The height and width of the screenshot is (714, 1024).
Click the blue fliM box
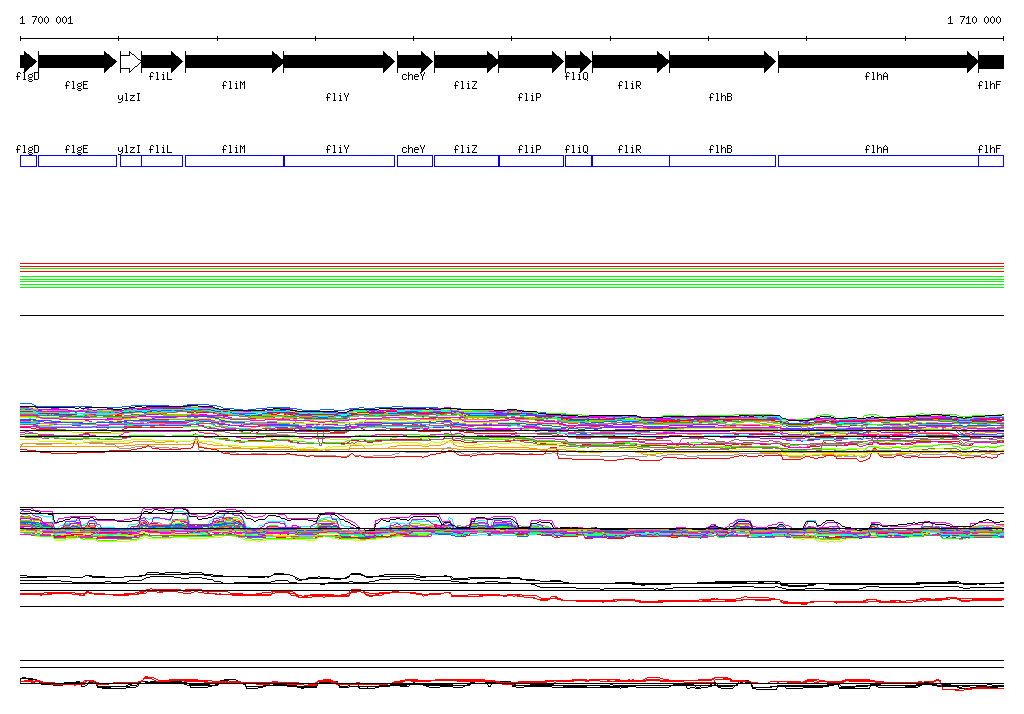234,161
